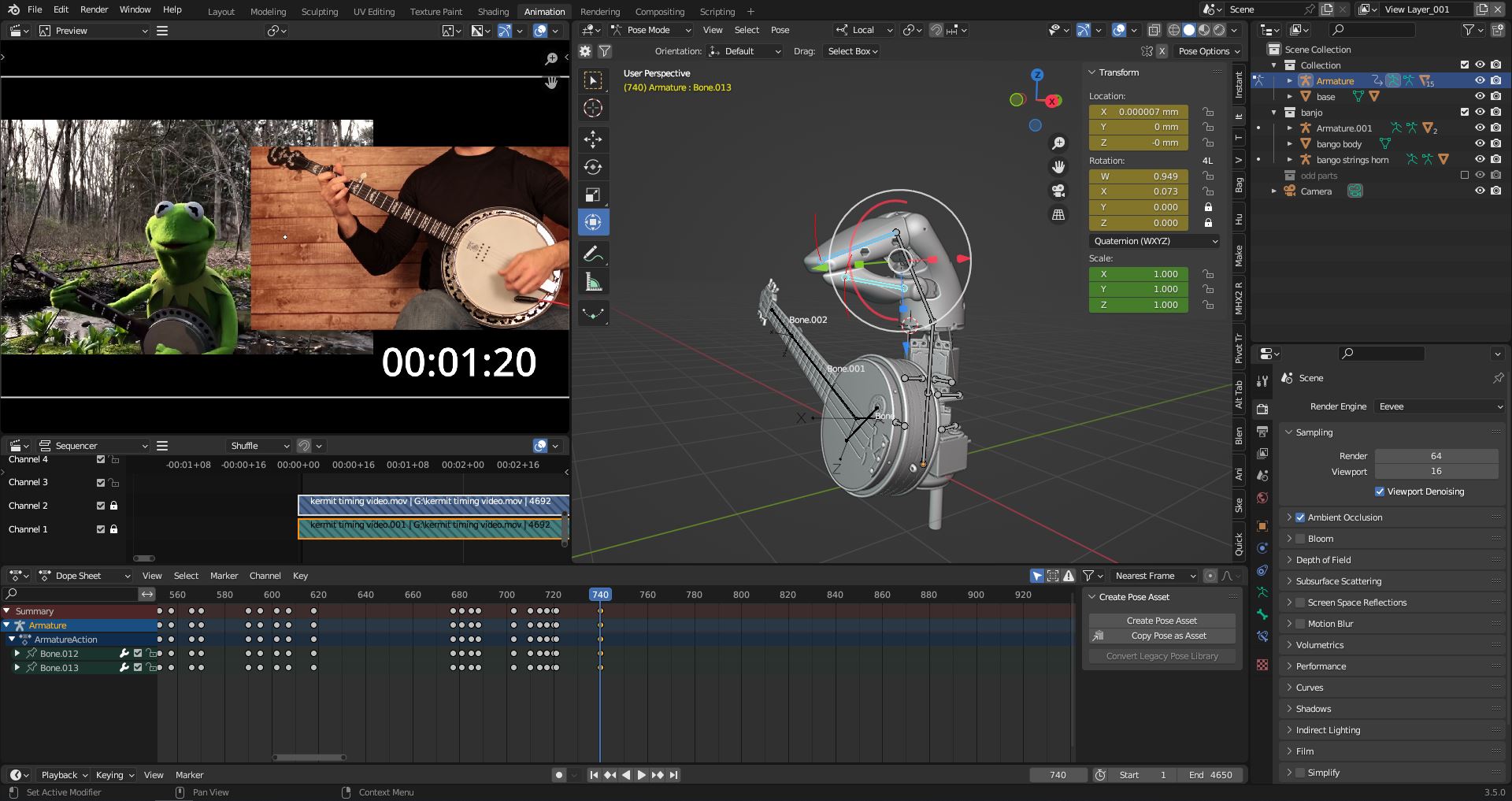Image resolution: width=1512 pixels, height=801 pixels.
Task: Open the Playback popover
Action: pyautogui.click(x=63, y=775)
